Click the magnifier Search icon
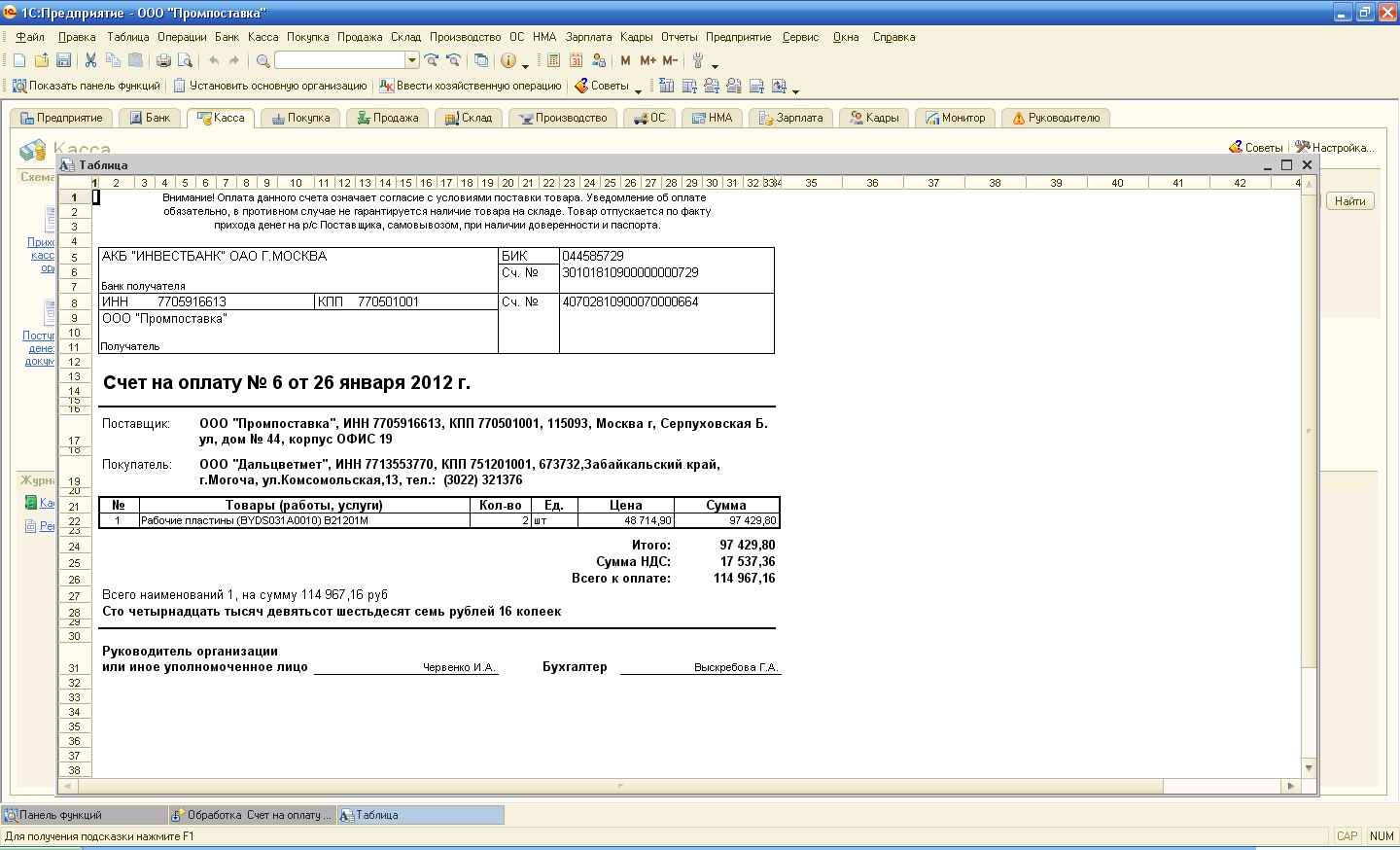 pyautogui.click(x=262, y=60)
